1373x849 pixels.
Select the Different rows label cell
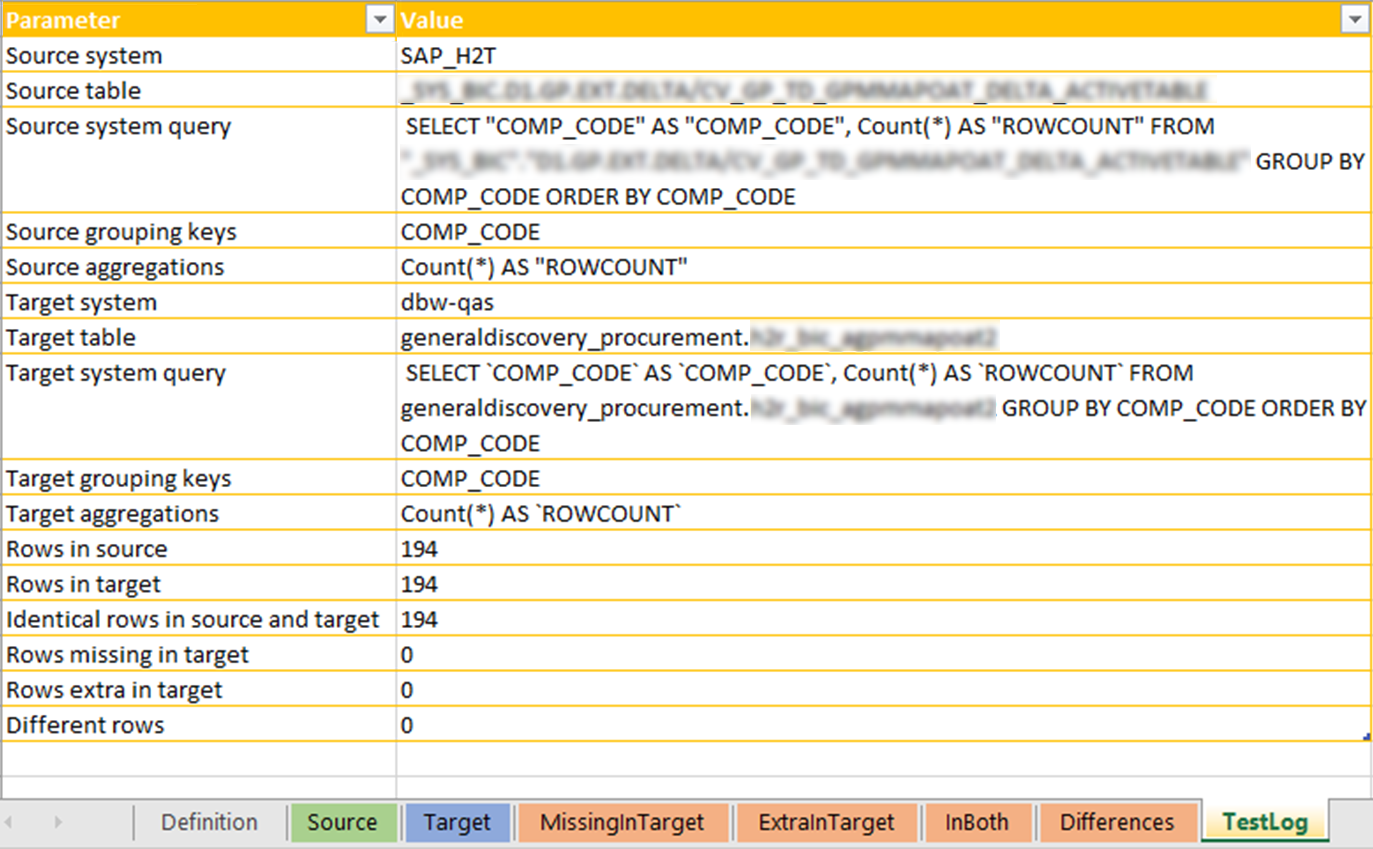pyautogui.click(x=199, y=724)
